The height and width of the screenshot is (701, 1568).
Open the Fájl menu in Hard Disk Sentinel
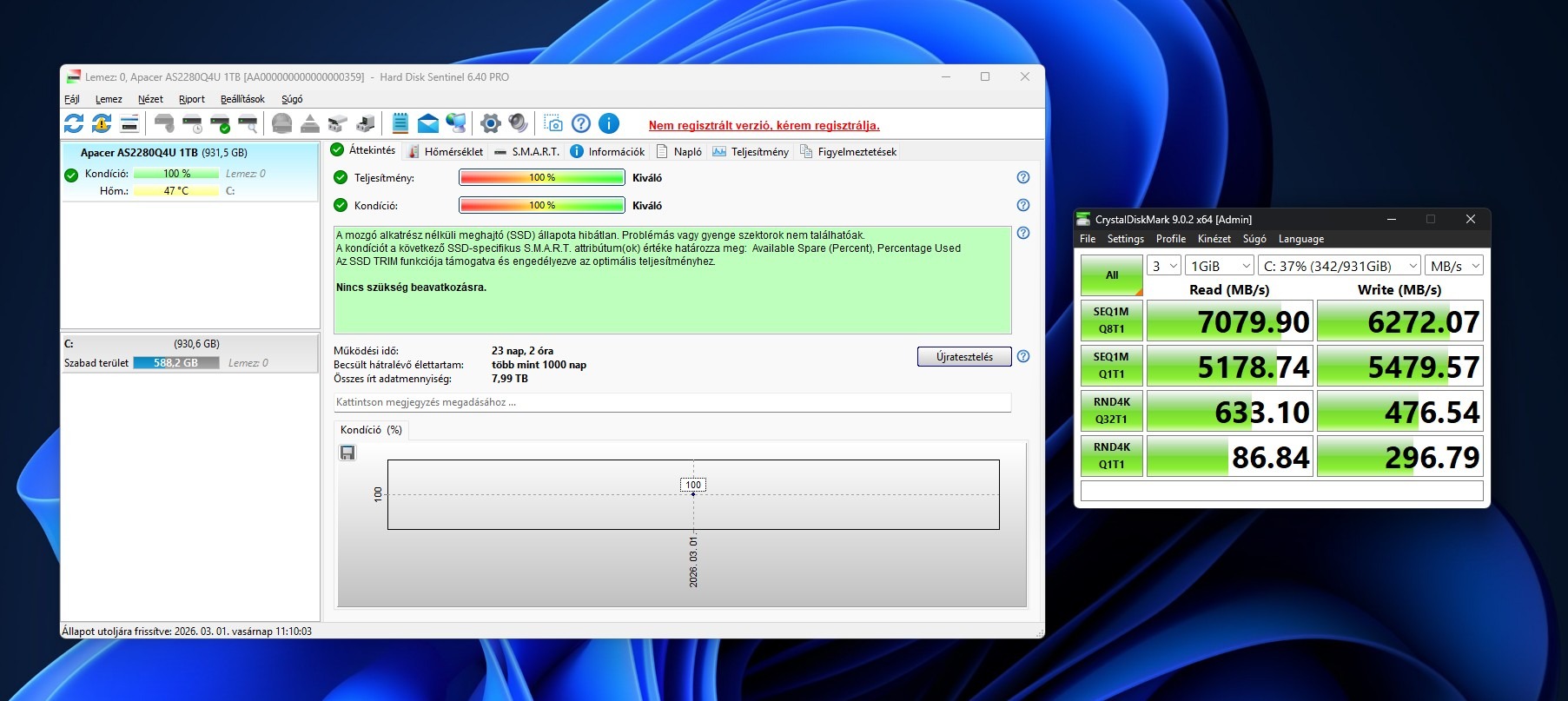pos(72,99)
